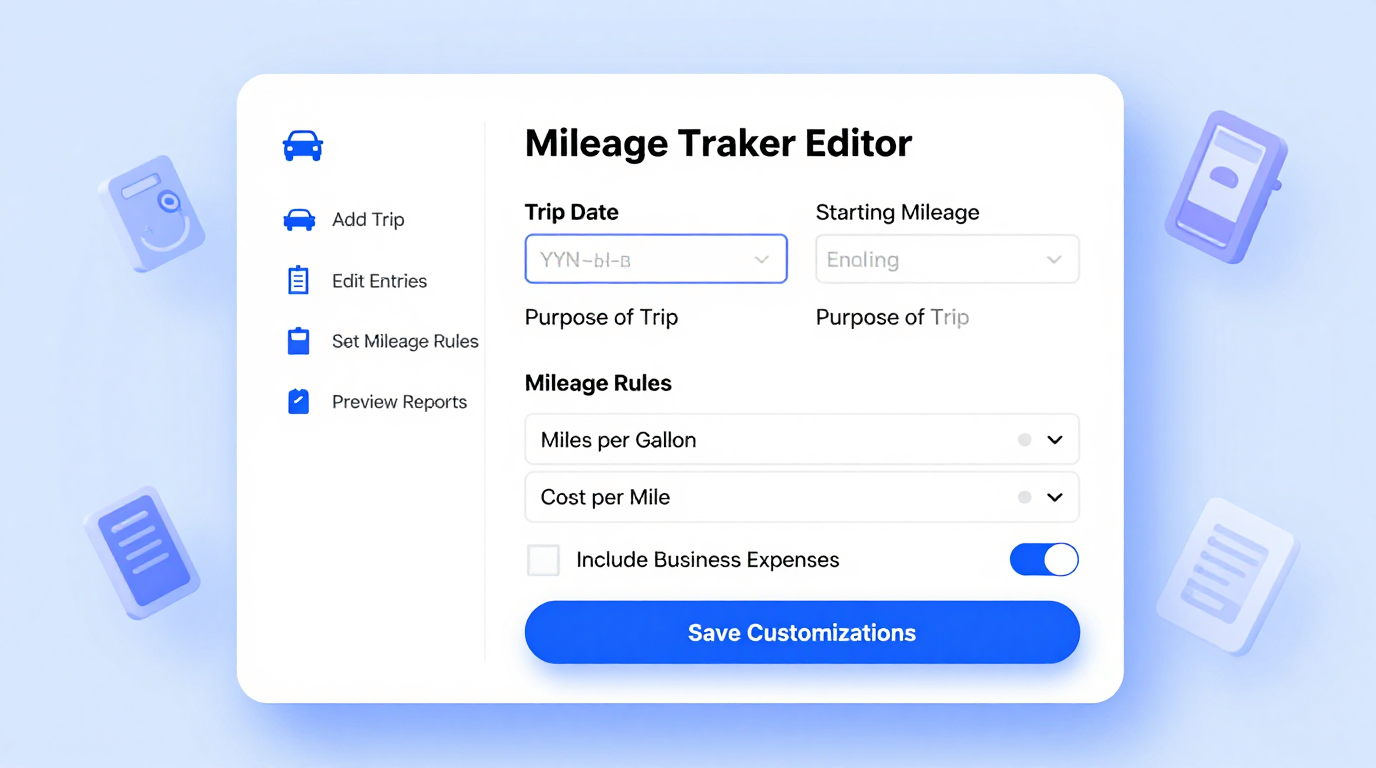Click the Starting Mileage input field
Screen dimensions: 1376x768
coord(946,258)
